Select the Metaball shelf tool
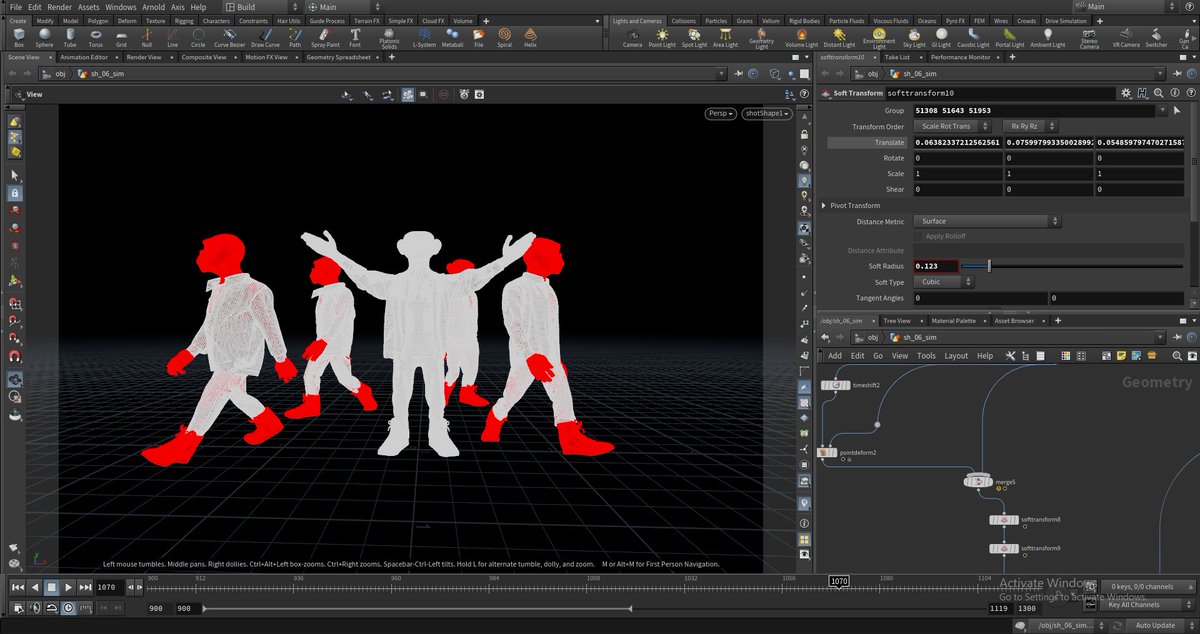Screen dimensions: 1200x634 (454, 38)
